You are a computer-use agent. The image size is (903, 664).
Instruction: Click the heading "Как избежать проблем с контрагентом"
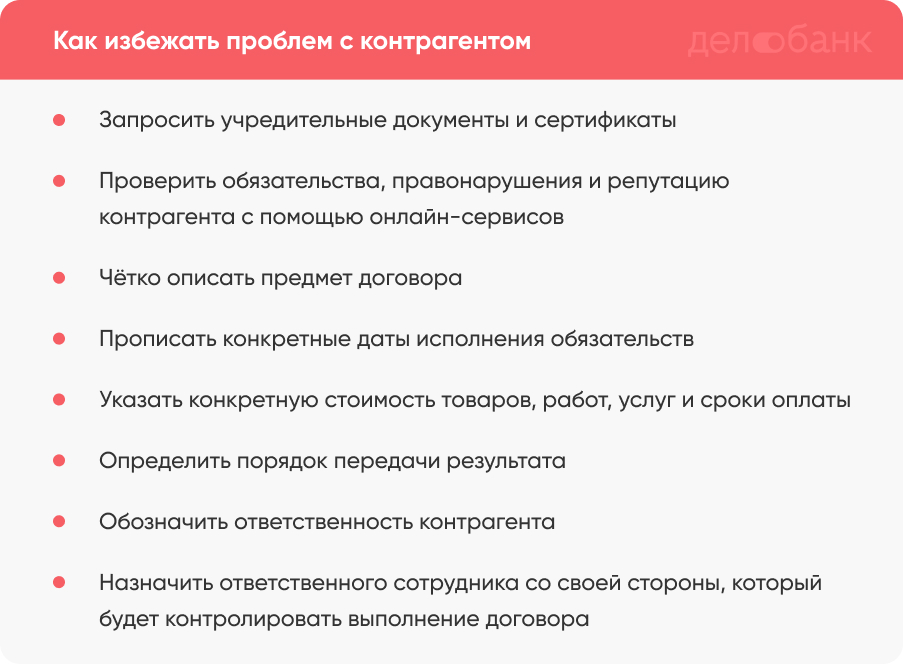tap(292, 42)
